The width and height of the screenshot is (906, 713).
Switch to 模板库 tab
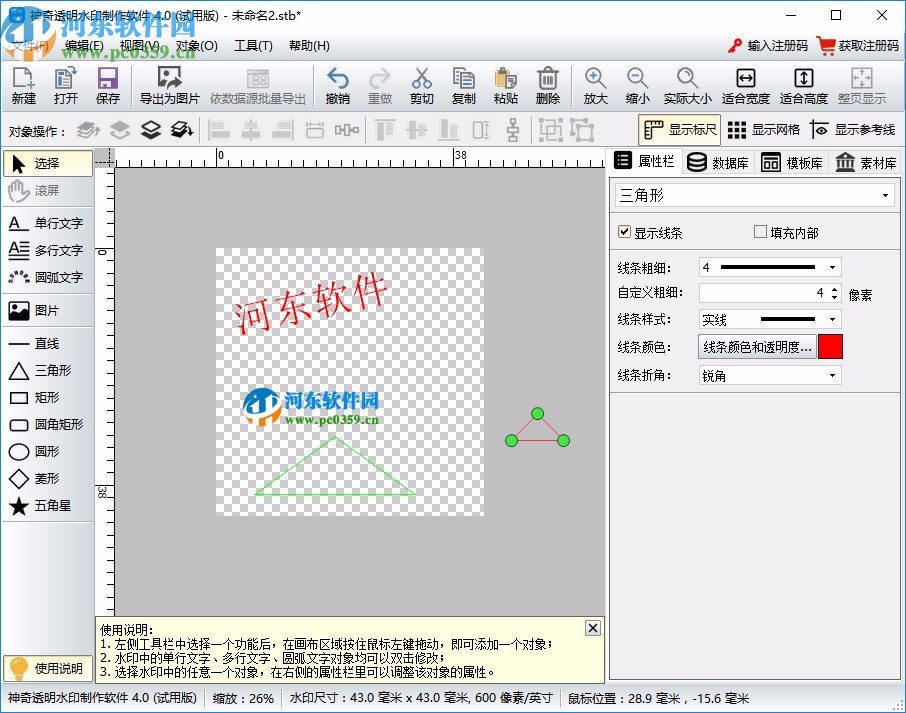[x=792, y=162]
